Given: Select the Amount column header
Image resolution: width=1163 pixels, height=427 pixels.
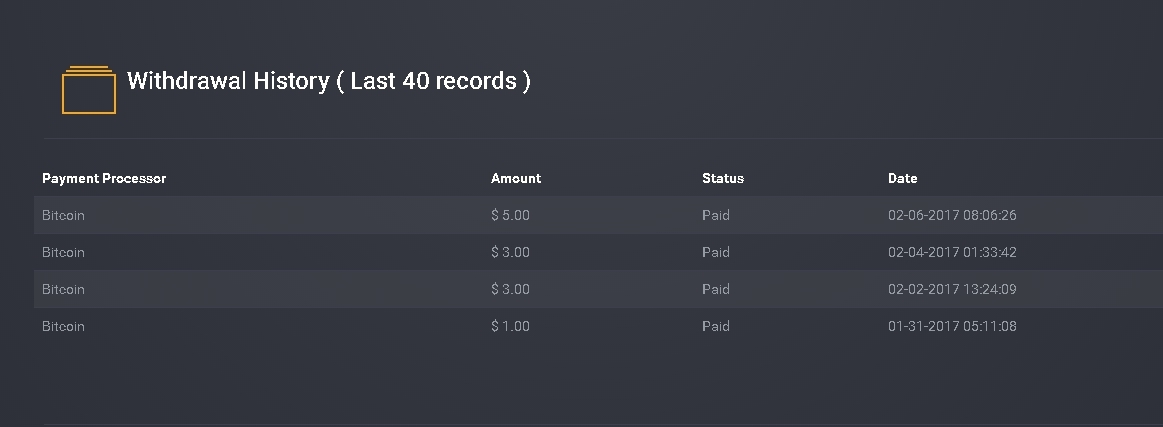Looking at the screenshot, I should coord(516,178).
